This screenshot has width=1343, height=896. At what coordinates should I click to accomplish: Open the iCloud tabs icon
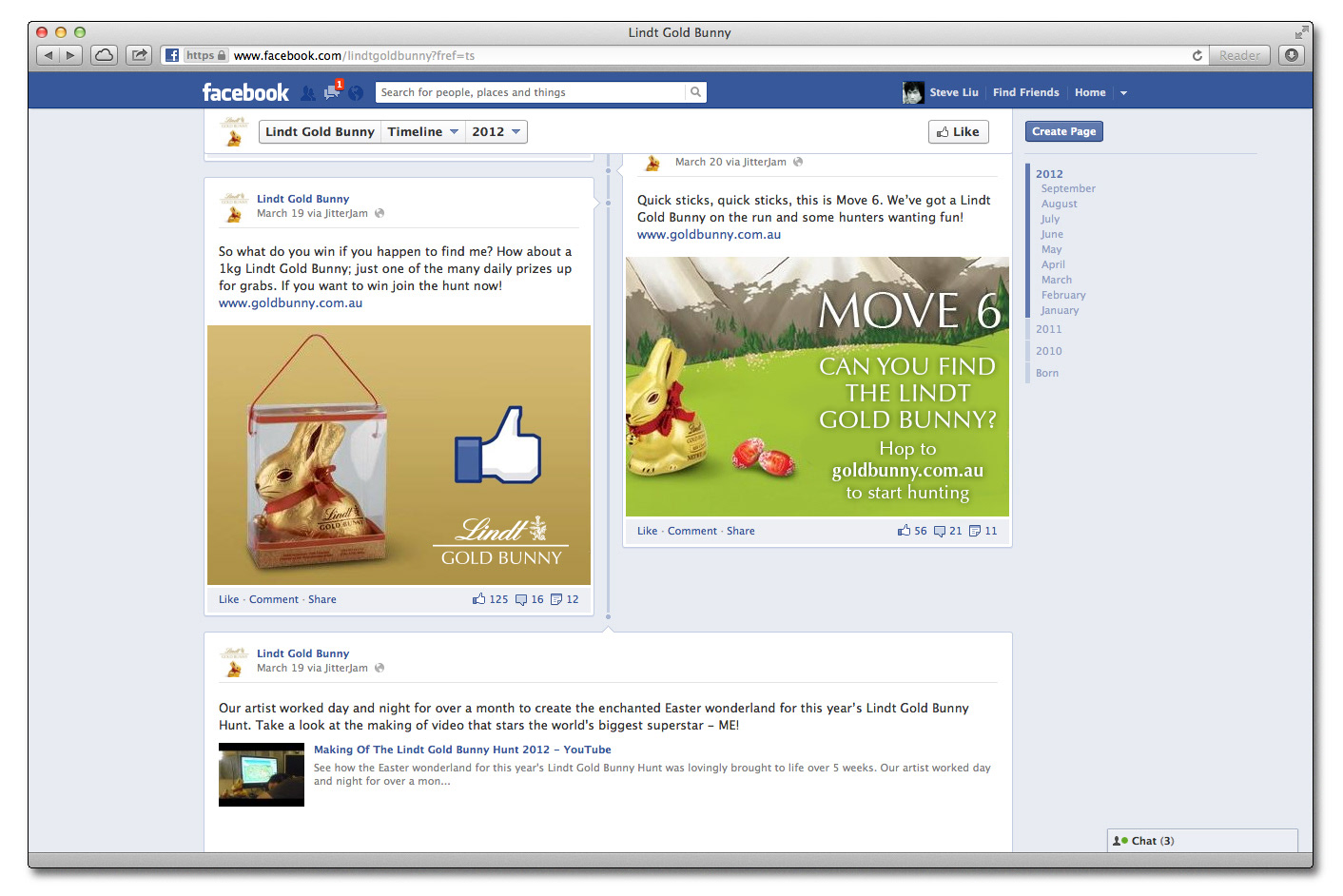point(105,55)
